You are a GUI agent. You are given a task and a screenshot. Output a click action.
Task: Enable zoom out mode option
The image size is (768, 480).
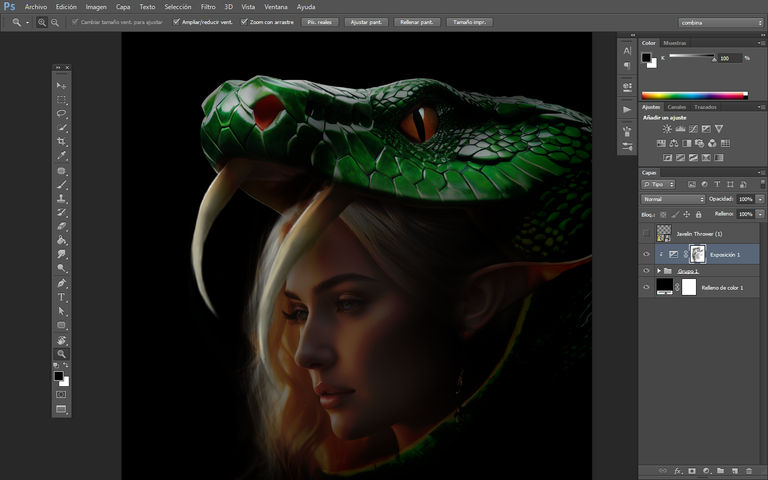click(x=55, y=22)
